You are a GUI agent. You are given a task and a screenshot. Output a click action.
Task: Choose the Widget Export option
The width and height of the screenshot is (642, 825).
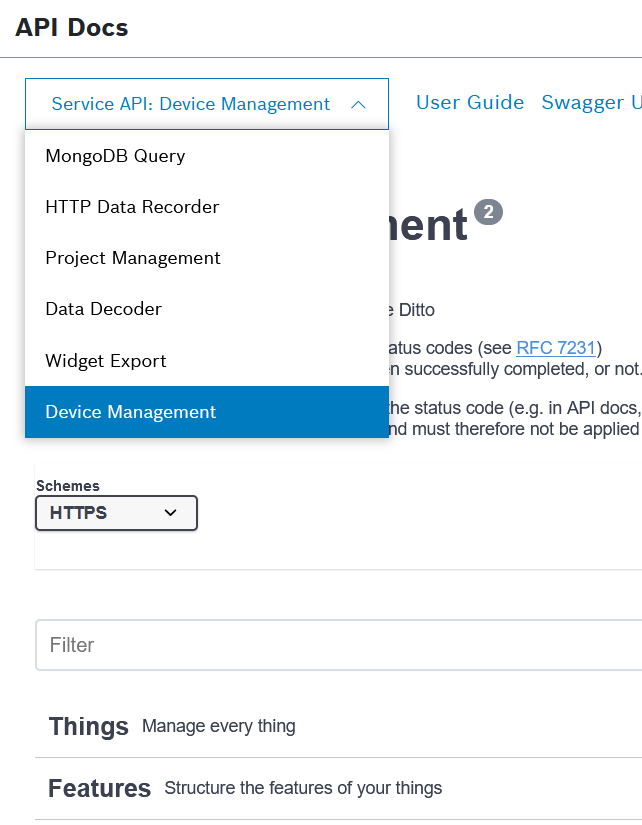[106, 361]
